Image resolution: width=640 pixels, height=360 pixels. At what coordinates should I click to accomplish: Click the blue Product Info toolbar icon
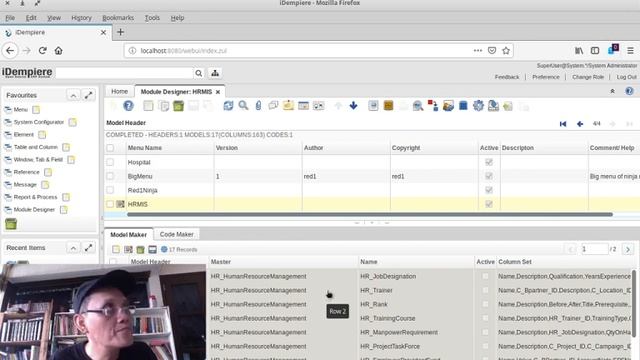[x=463, y=106]
